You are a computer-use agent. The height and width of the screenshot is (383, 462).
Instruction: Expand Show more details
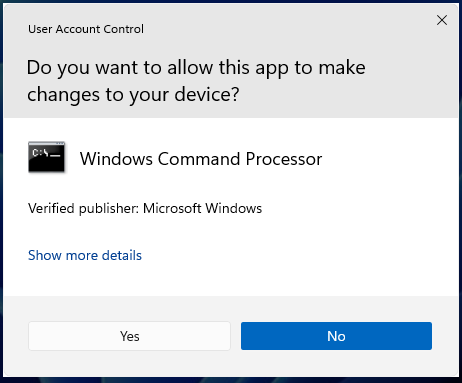click(85, 255)
